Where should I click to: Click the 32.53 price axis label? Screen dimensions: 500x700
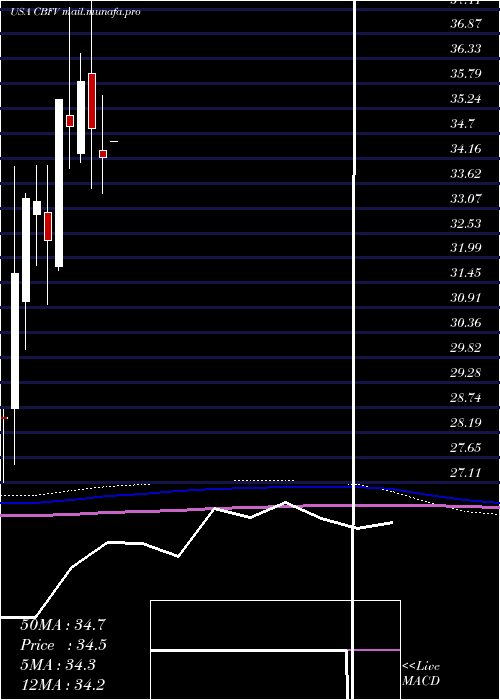pyautogui.click(x=466, y=223)
